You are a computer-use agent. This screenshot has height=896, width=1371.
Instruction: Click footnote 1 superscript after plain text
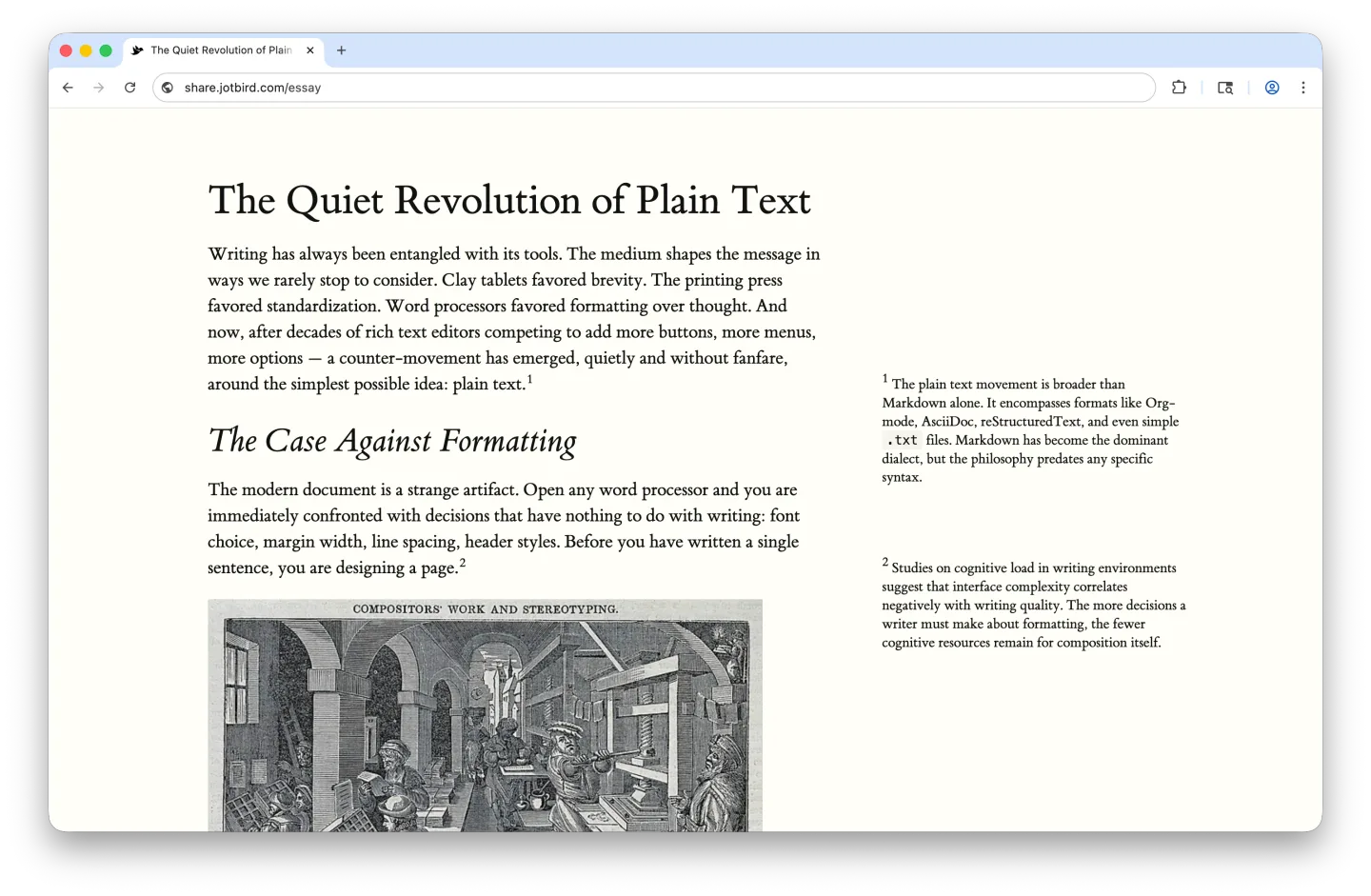[529, 377]
